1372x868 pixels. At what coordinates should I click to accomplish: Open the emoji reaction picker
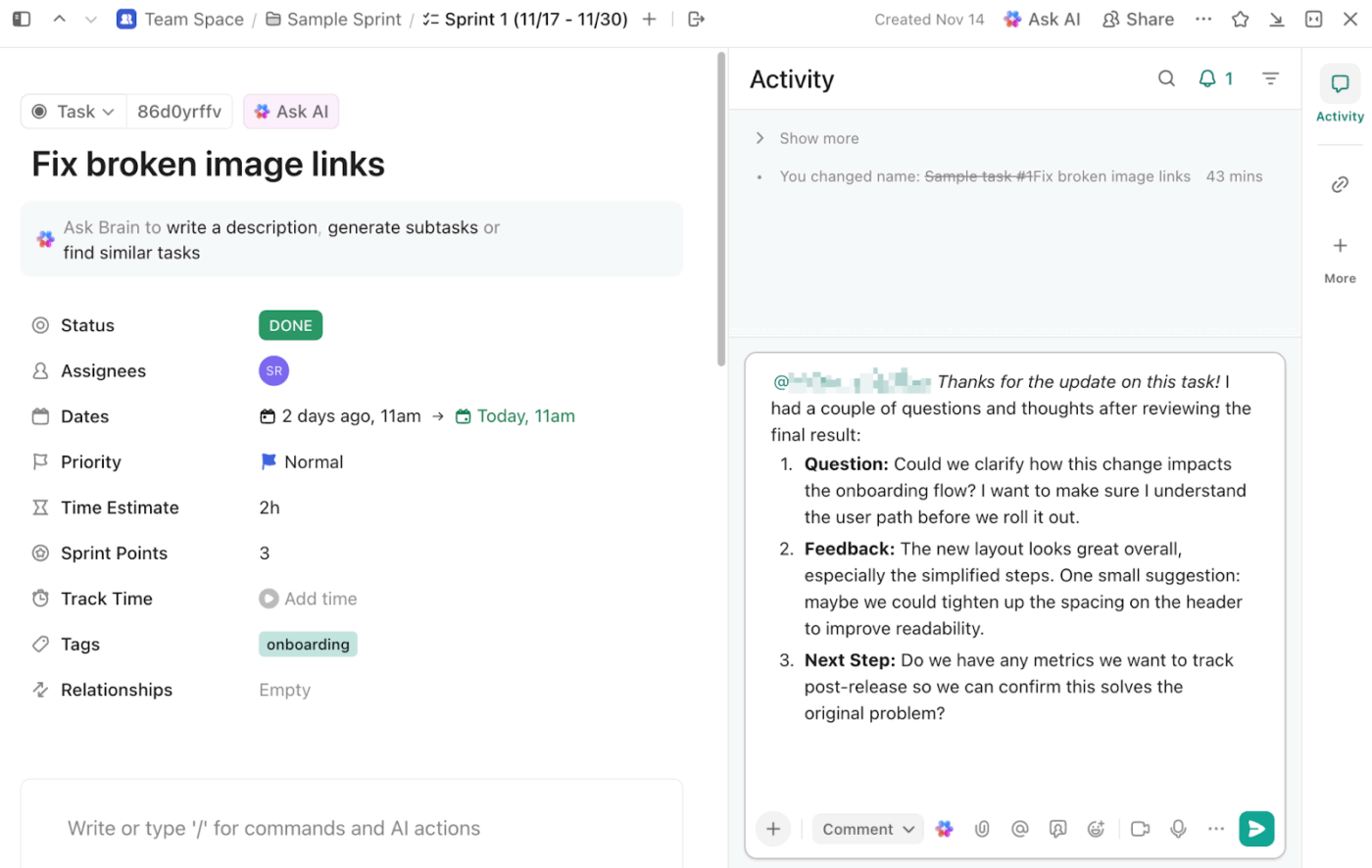(x=1096, y=828)
